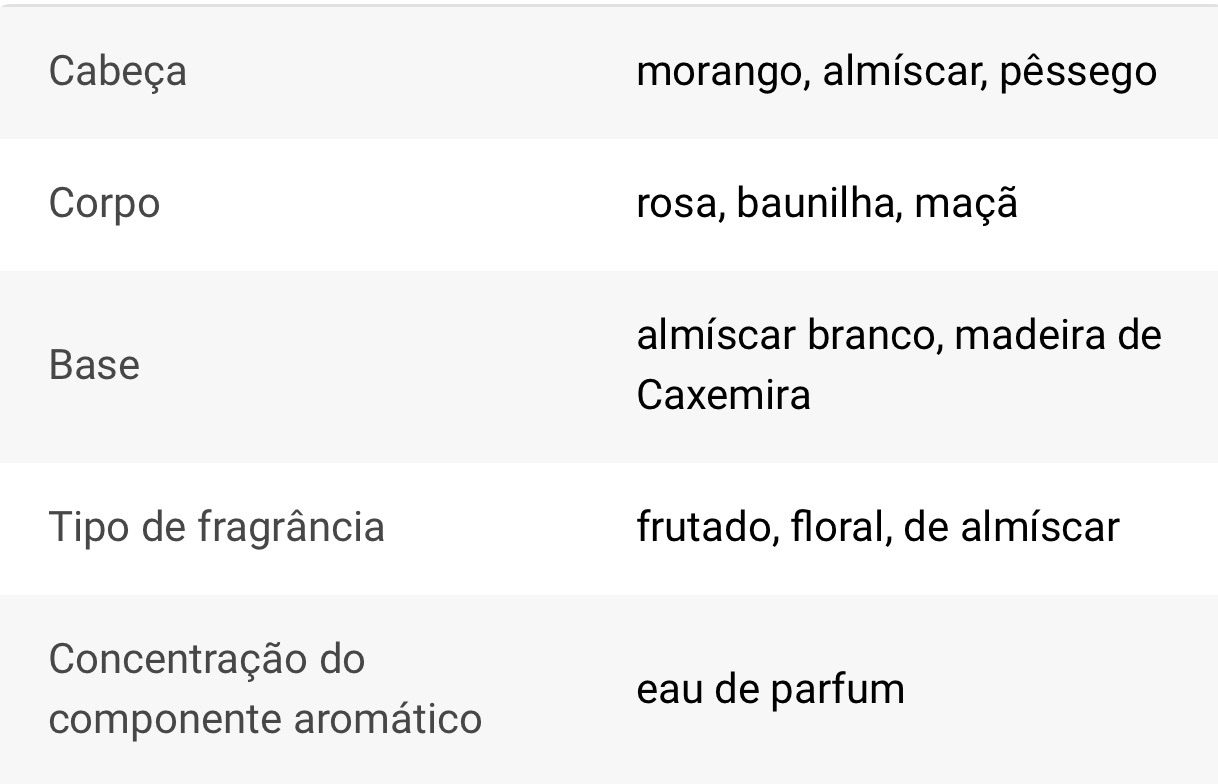The width and height of the screenshot is (1218, 784).
Task: Click frutado in the fragrance type row
Action: 706,527
